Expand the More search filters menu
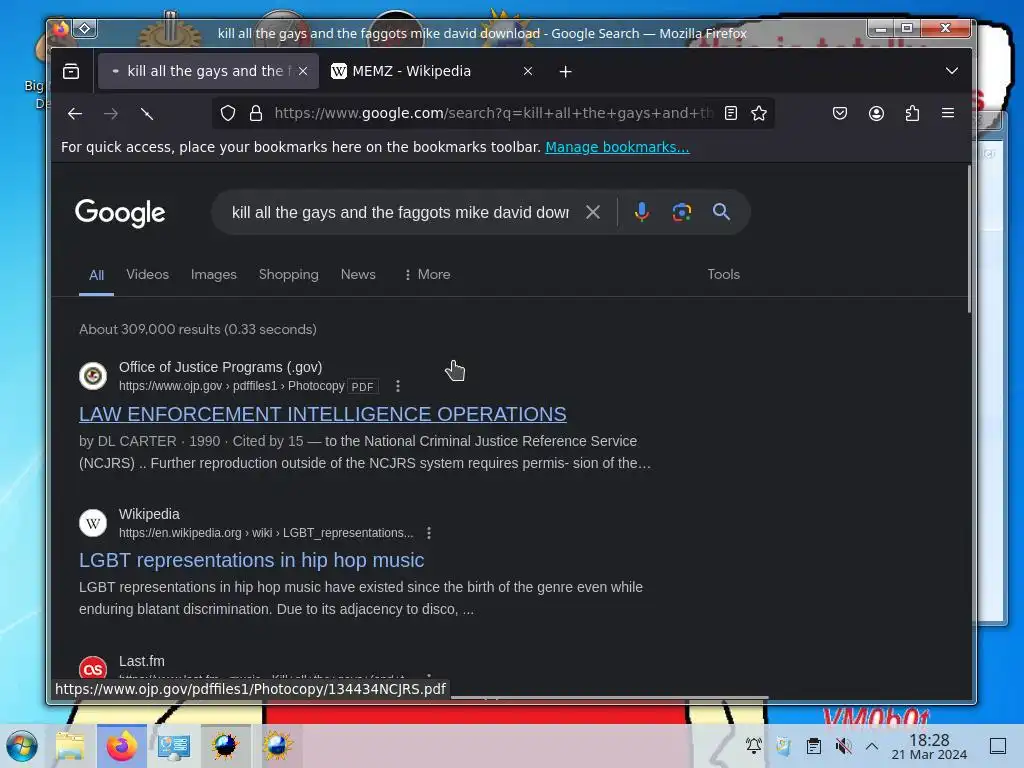This screenshot has width=1024, height=768. (428, 274)
